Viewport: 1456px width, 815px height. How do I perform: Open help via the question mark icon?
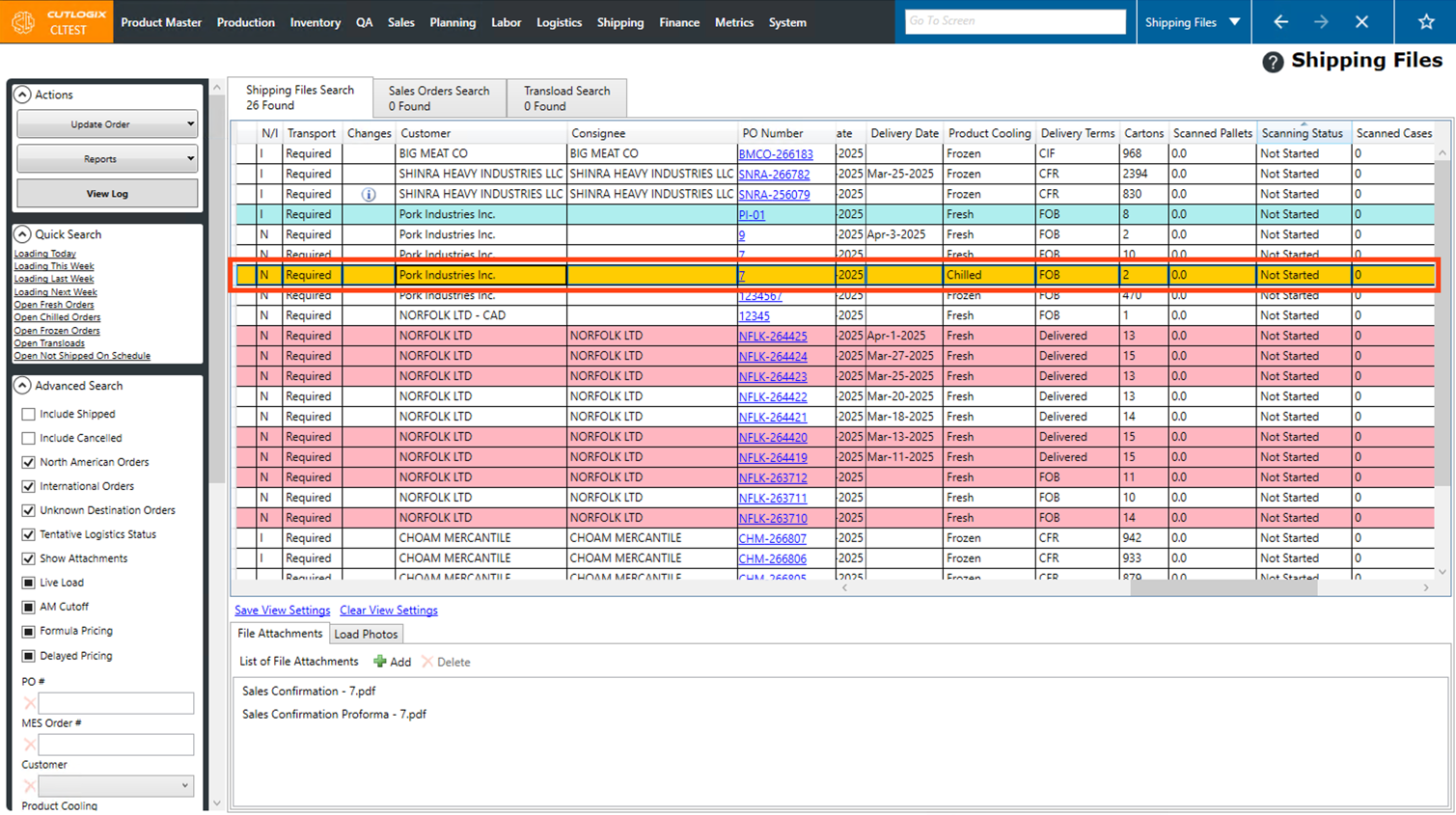[x=1273, y=62]
